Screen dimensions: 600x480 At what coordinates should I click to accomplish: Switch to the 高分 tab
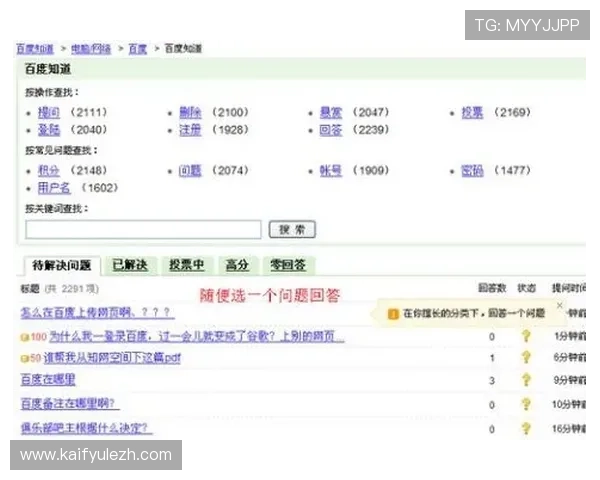[237, 265]
